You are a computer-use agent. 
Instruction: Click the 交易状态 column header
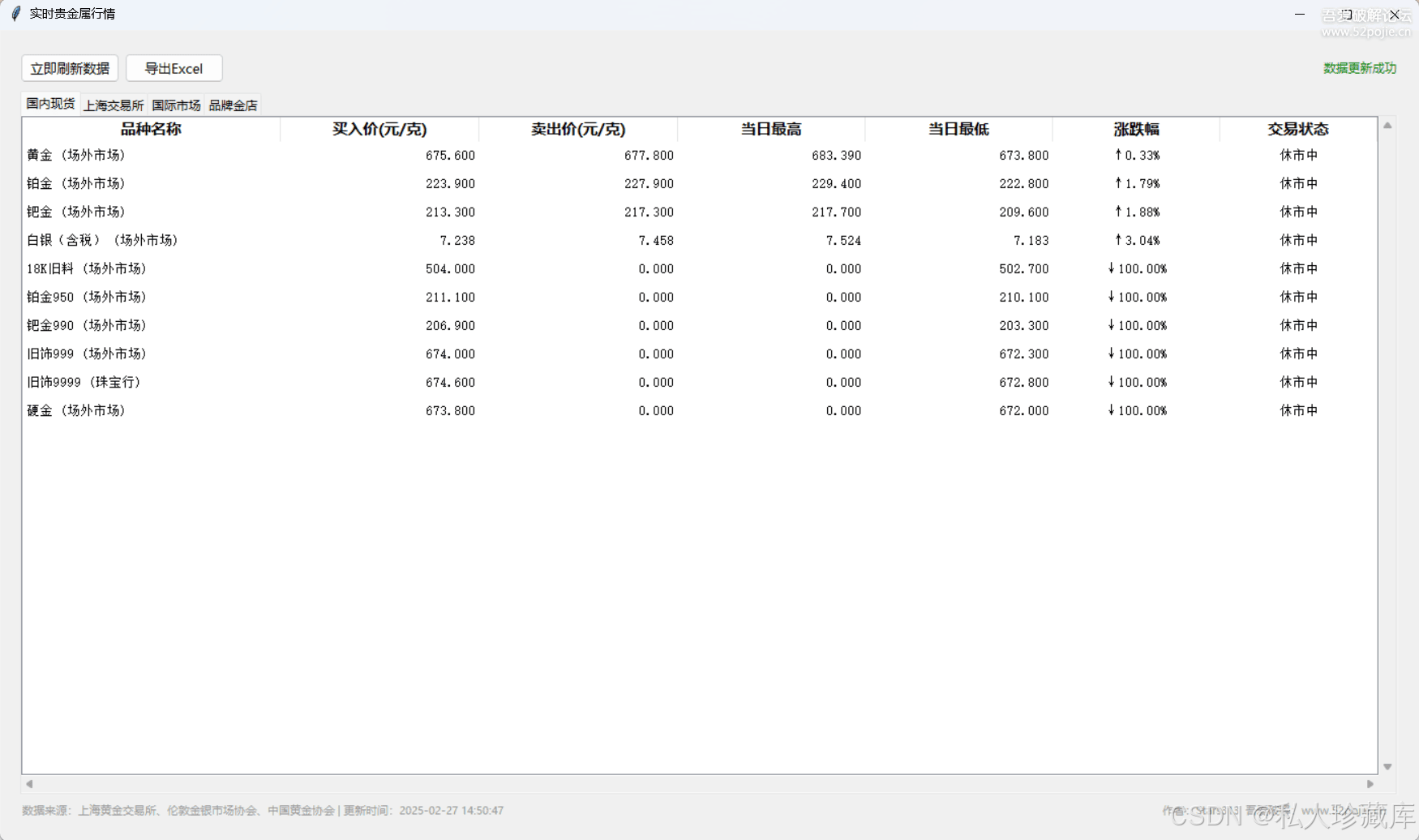point(1298,129)
